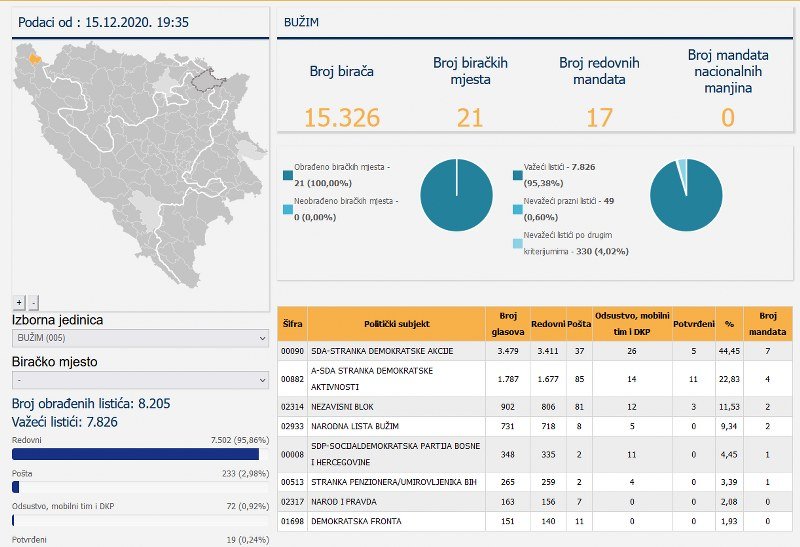Click the Nevažeći prazni listići legend square
Viewport: 800px width, 547px height.
click(x=517, y=209)
